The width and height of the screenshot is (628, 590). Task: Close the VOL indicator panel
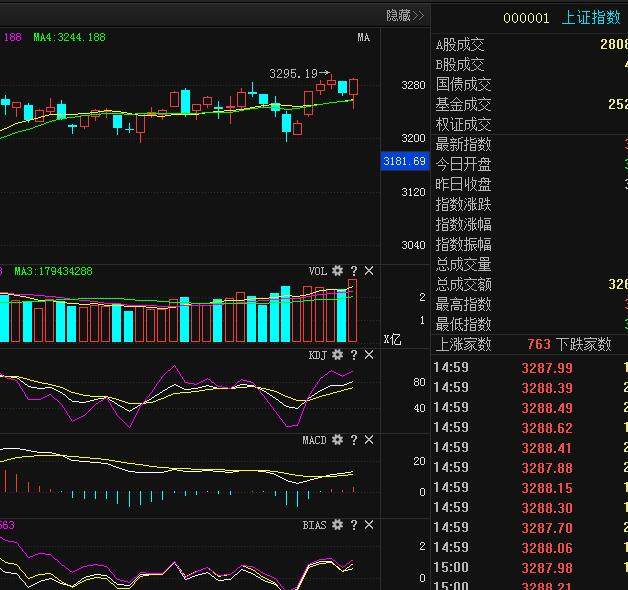[369, 271]
